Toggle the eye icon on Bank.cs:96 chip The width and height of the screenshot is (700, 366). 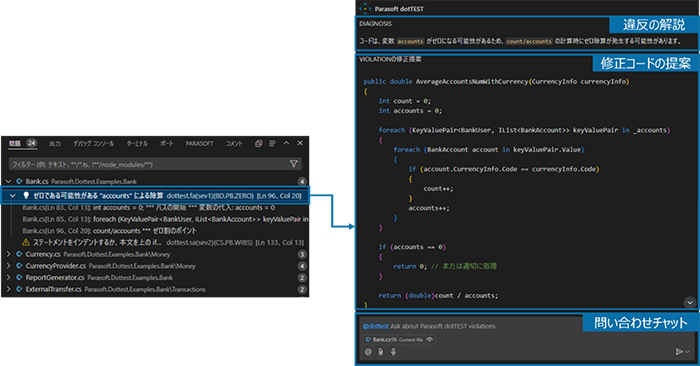click(429, 340)
